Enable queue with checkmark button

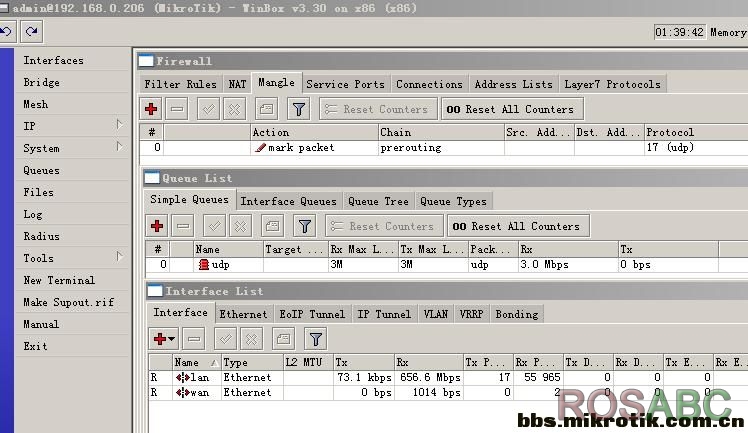215,226
